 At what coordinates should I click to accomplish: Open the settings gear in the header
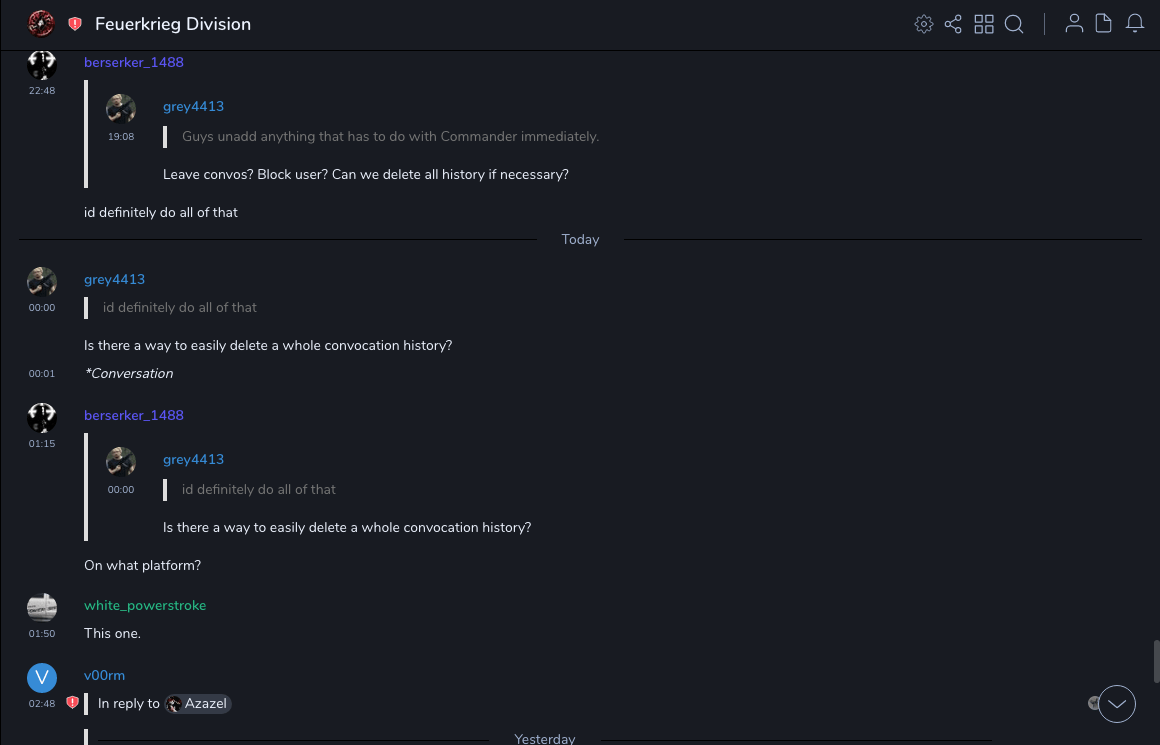click(923, 24)
